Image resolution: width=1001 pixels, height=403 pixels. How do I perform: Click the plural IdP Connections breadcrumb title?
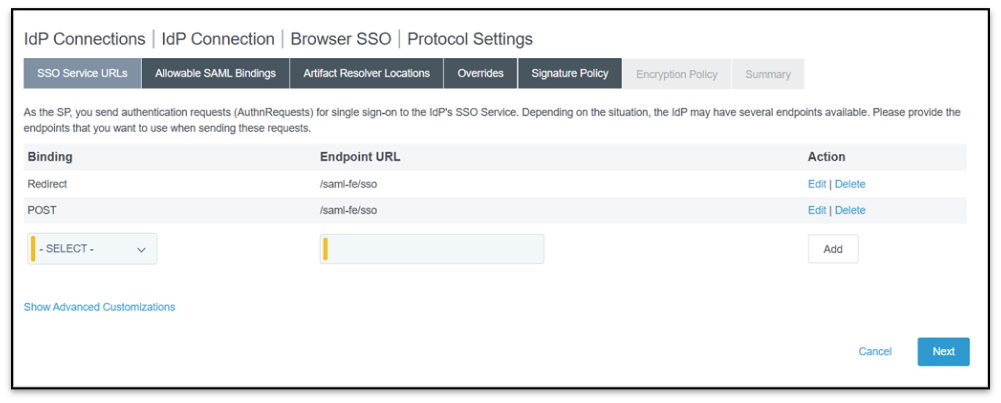point(84,39)
